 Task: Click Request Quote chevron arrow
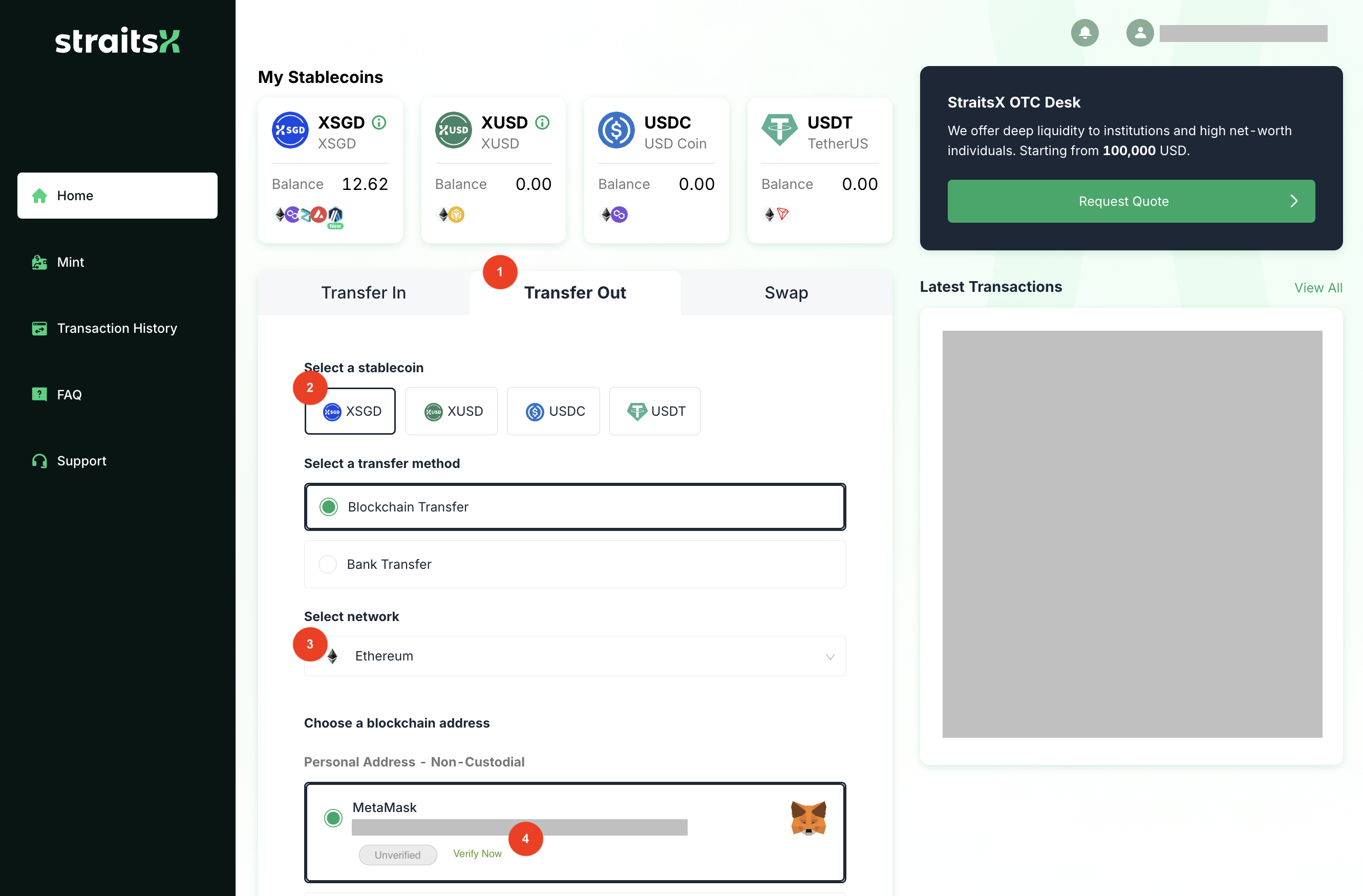(1293, 201)
